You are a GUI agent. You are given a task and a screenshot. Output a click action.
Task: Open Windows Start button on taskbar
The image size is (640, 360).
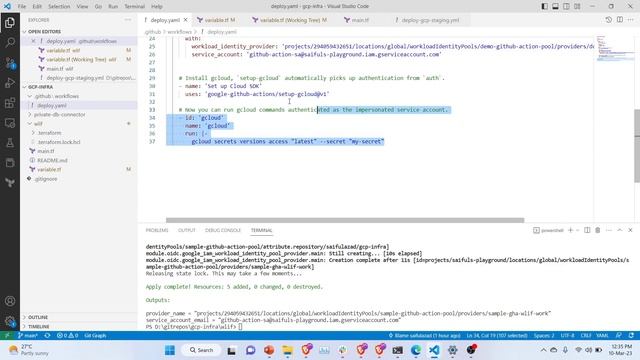(x=170, y=350)
